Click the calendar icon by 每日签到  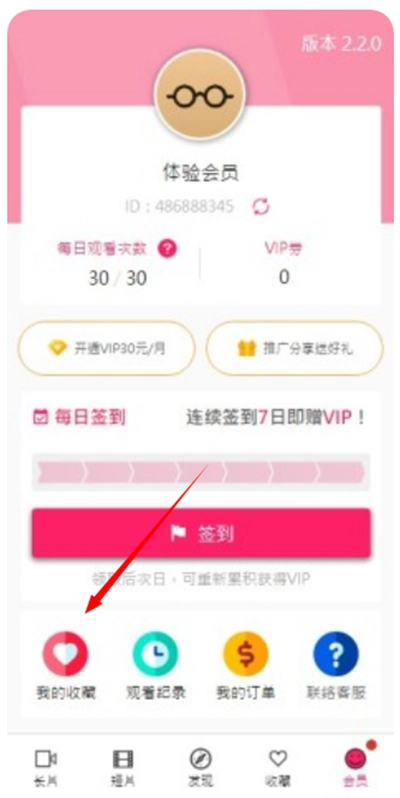click(x=39, y=418)
